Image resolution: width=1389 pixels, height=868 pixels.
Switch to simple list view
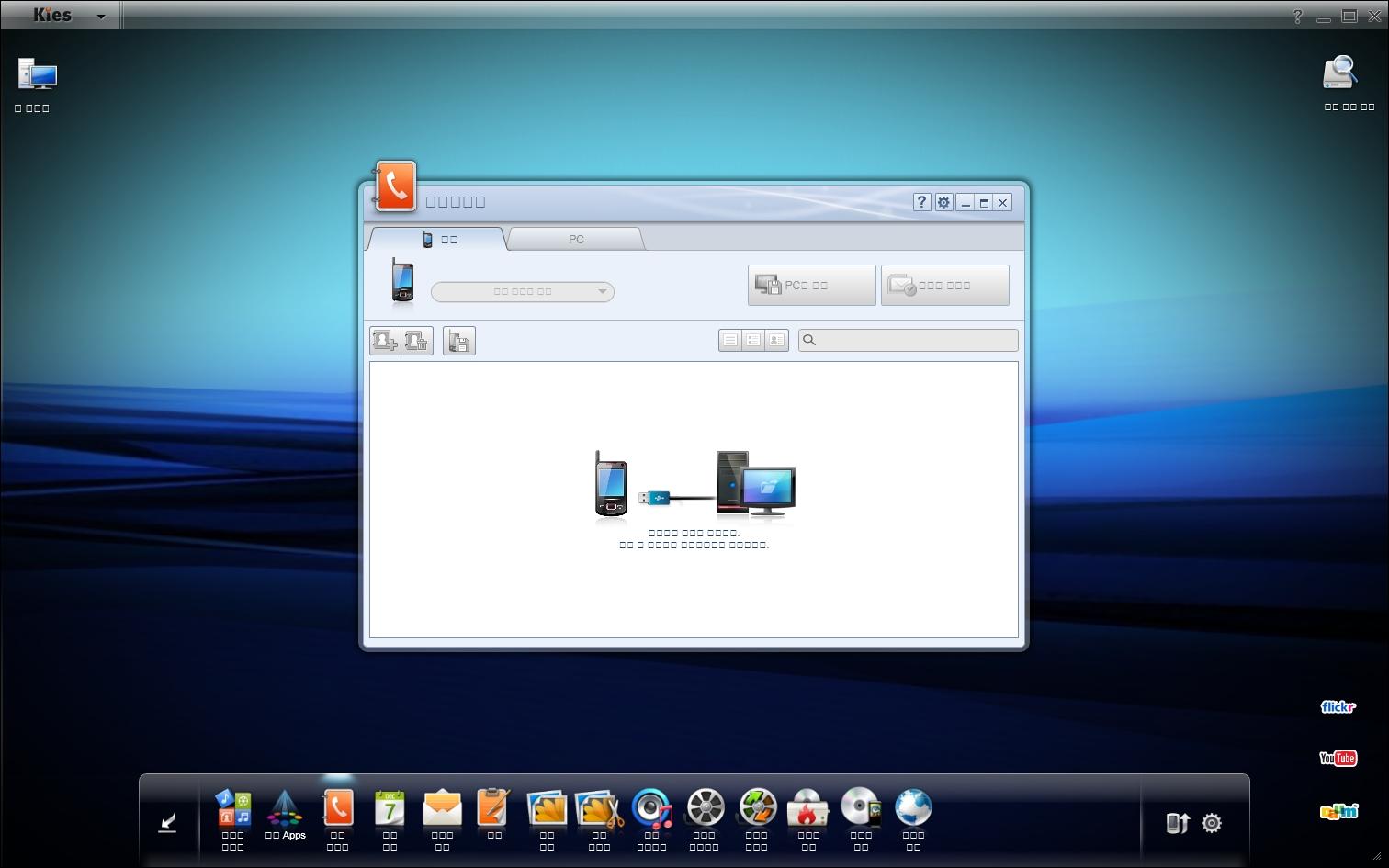pos(730,341)
